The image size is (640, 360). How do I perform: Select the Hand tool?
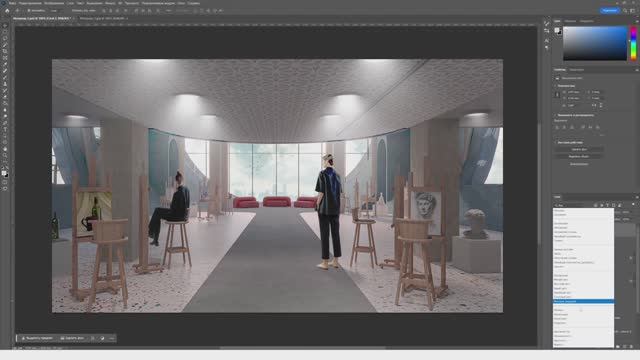[x=5, y=149]
